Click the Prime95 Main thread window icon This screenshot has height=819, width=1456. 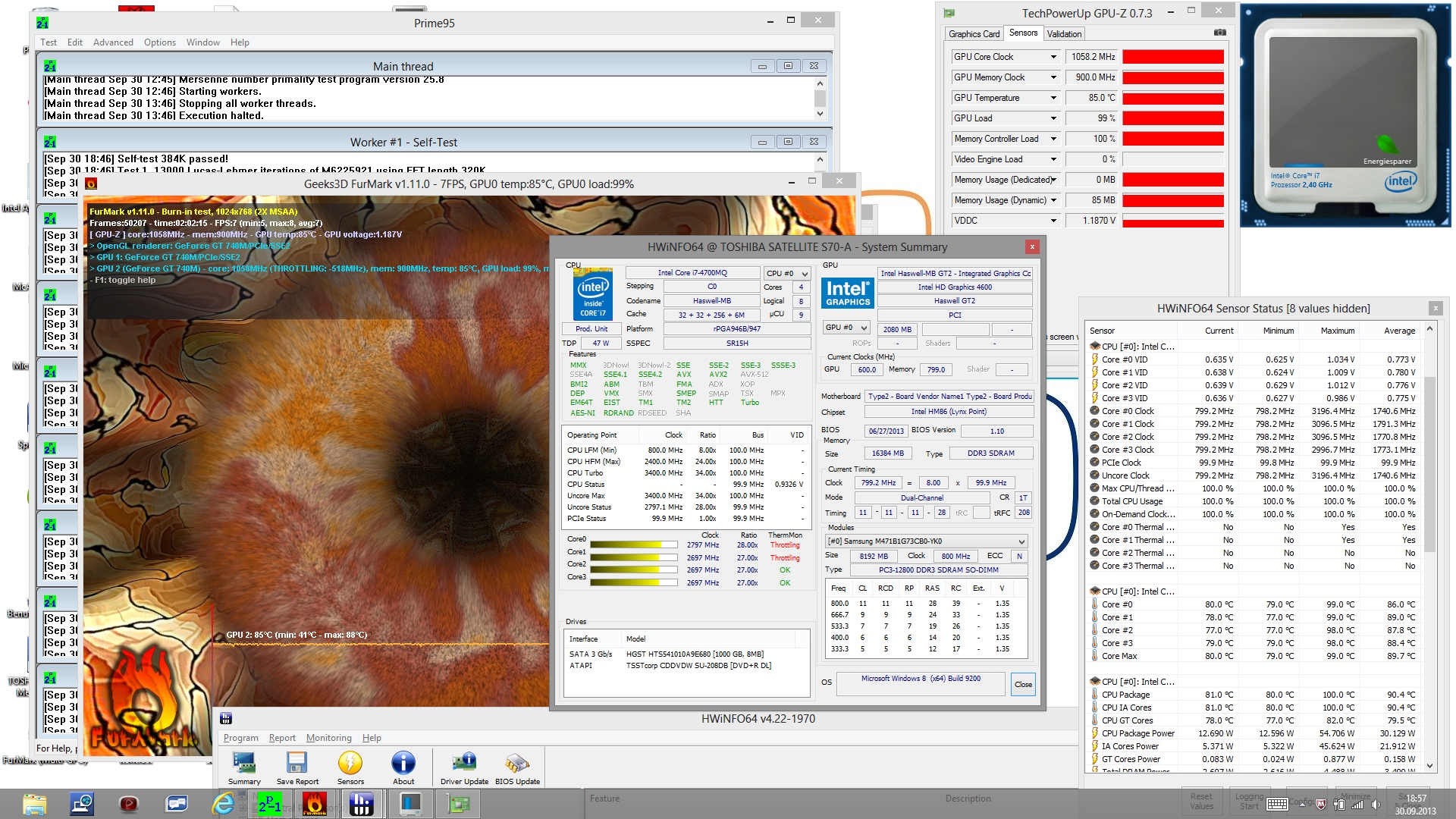(50, 66)
